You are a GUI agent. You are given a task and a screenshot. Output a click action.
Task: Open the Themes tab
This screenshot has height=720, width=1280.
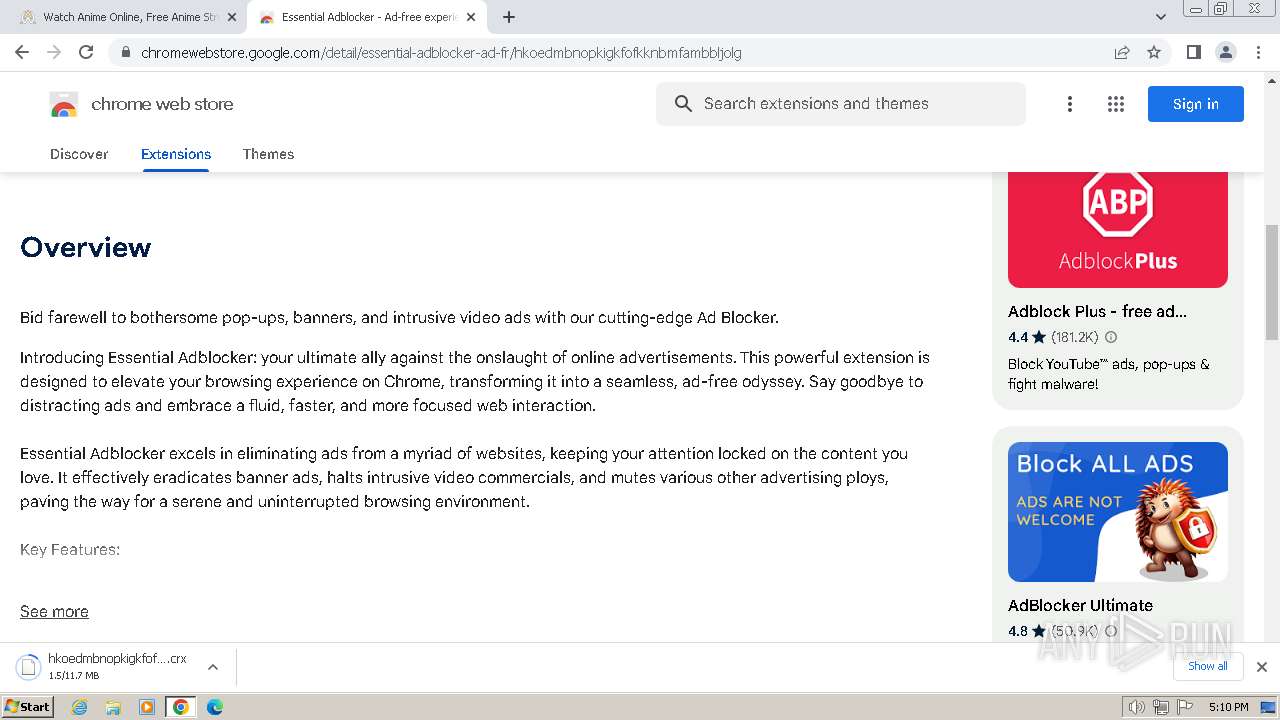[268, 154]
